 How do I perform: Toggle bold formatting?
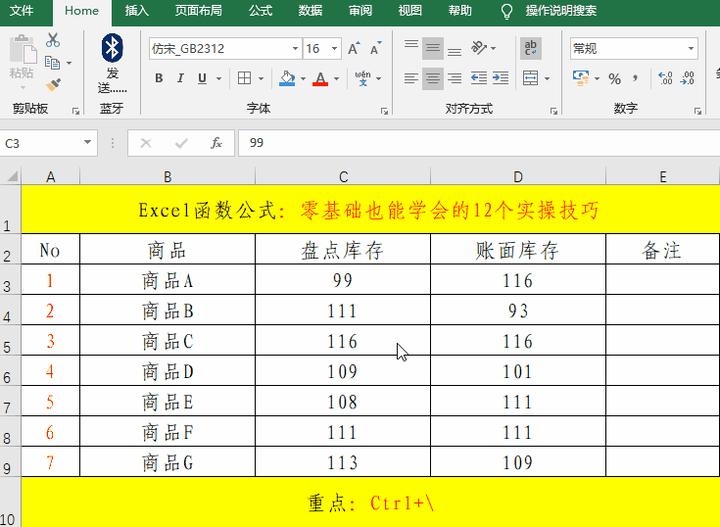(x=159, y=78)
